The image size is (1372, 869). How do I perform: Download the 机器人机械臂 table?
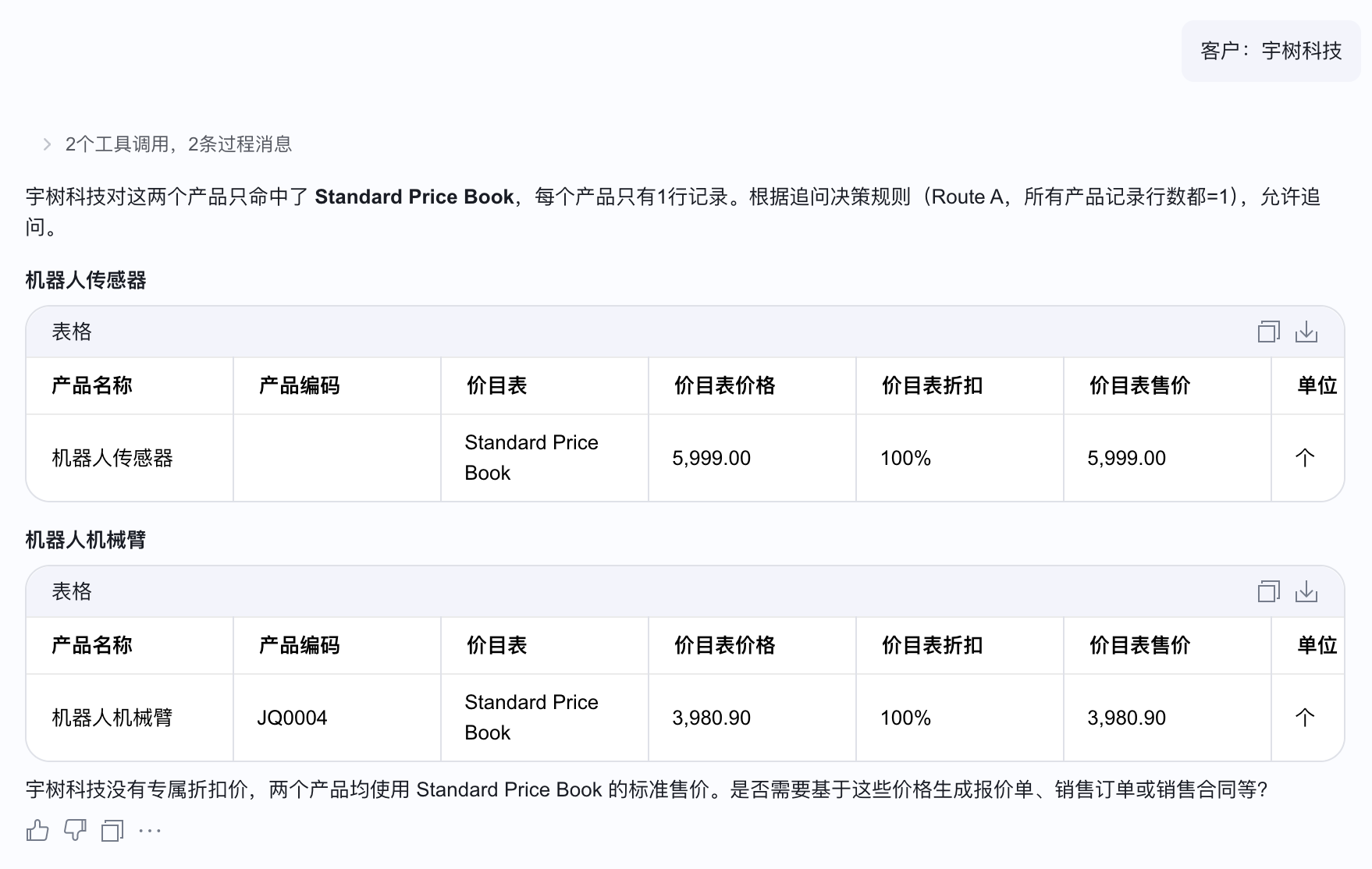pyautogui.click(x=1306, y=591)
